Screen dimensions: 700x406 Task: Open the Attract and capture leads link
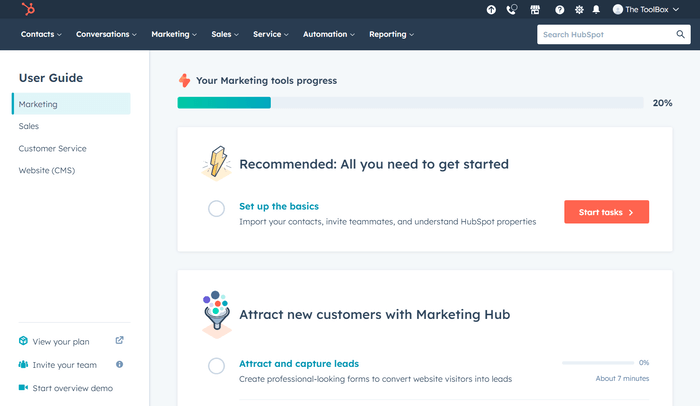[299, 364]
